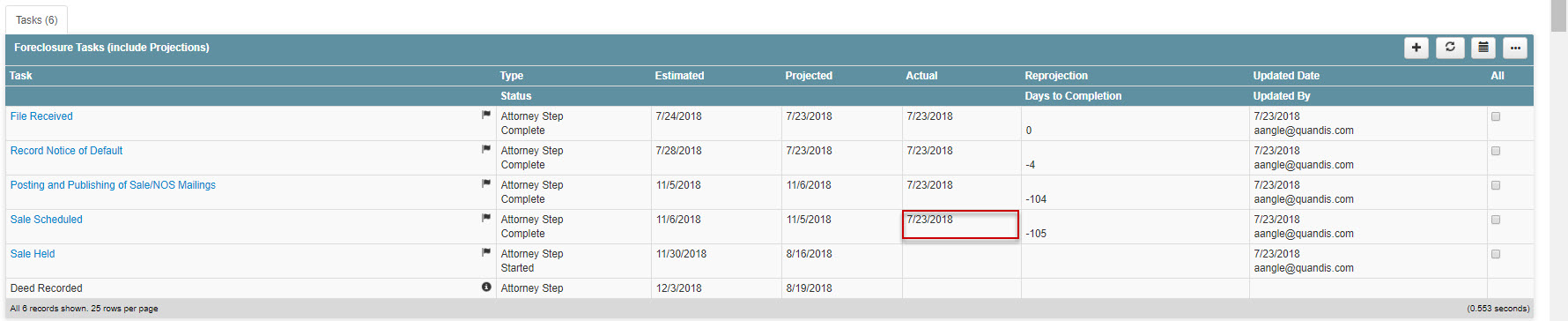Image resolution: width=1568 pixels, height=321 pixels.
Task: Click flag icon on Sale Scheduled row
Action: click(x=486, y=218)
